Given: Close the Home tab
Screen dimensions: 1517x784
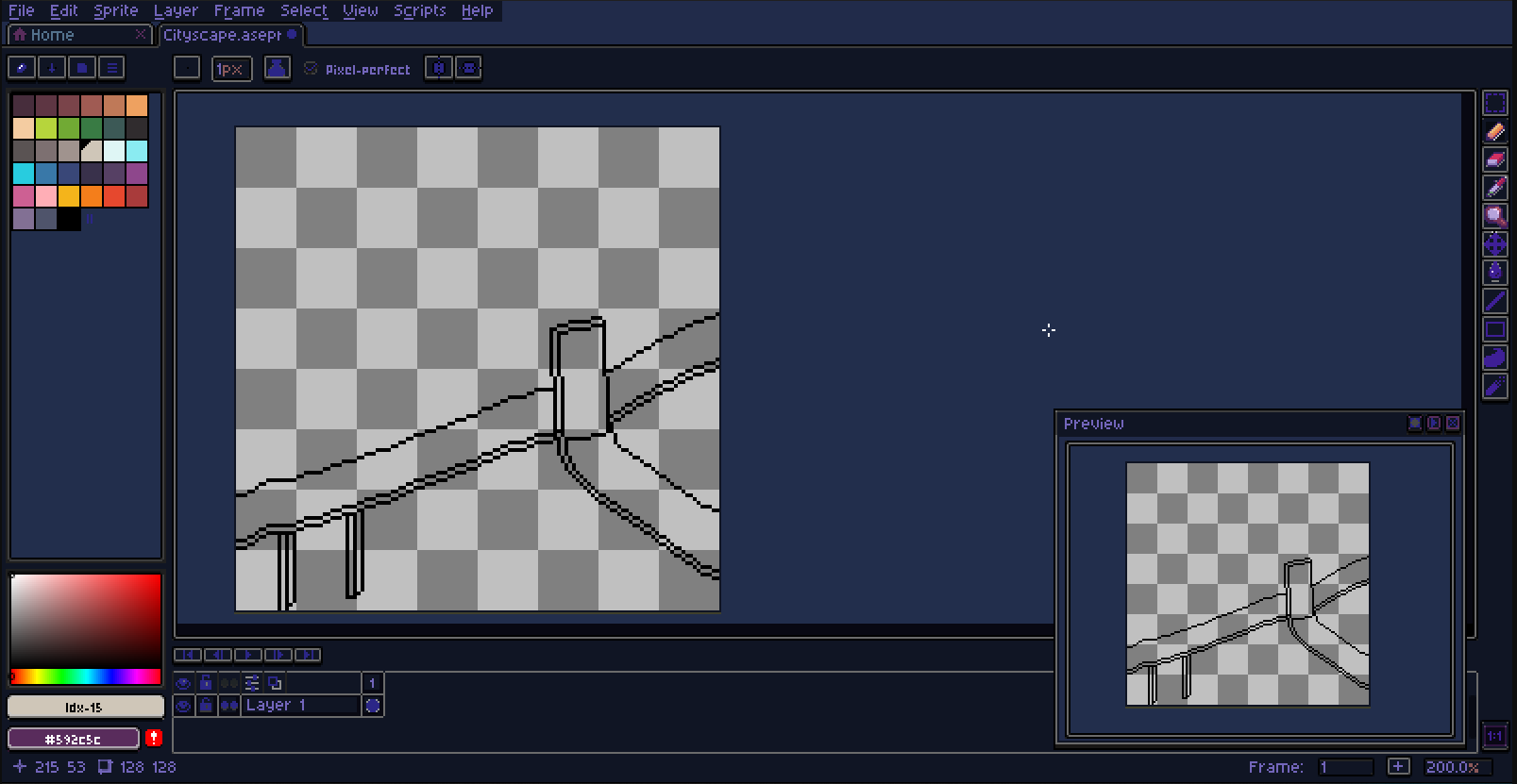Looking at the screenshot, I should point(141,34).
